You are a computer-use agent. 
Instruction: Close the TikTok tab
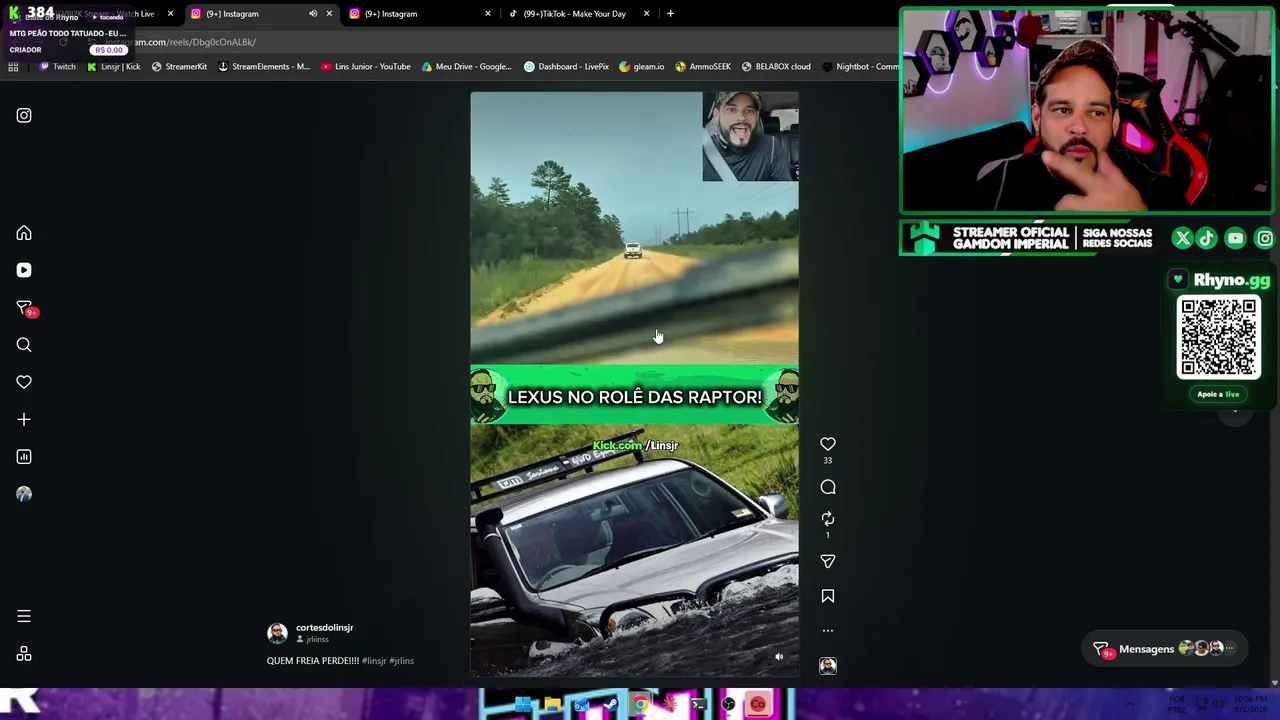pyautogui.click(x=646, y=14)
